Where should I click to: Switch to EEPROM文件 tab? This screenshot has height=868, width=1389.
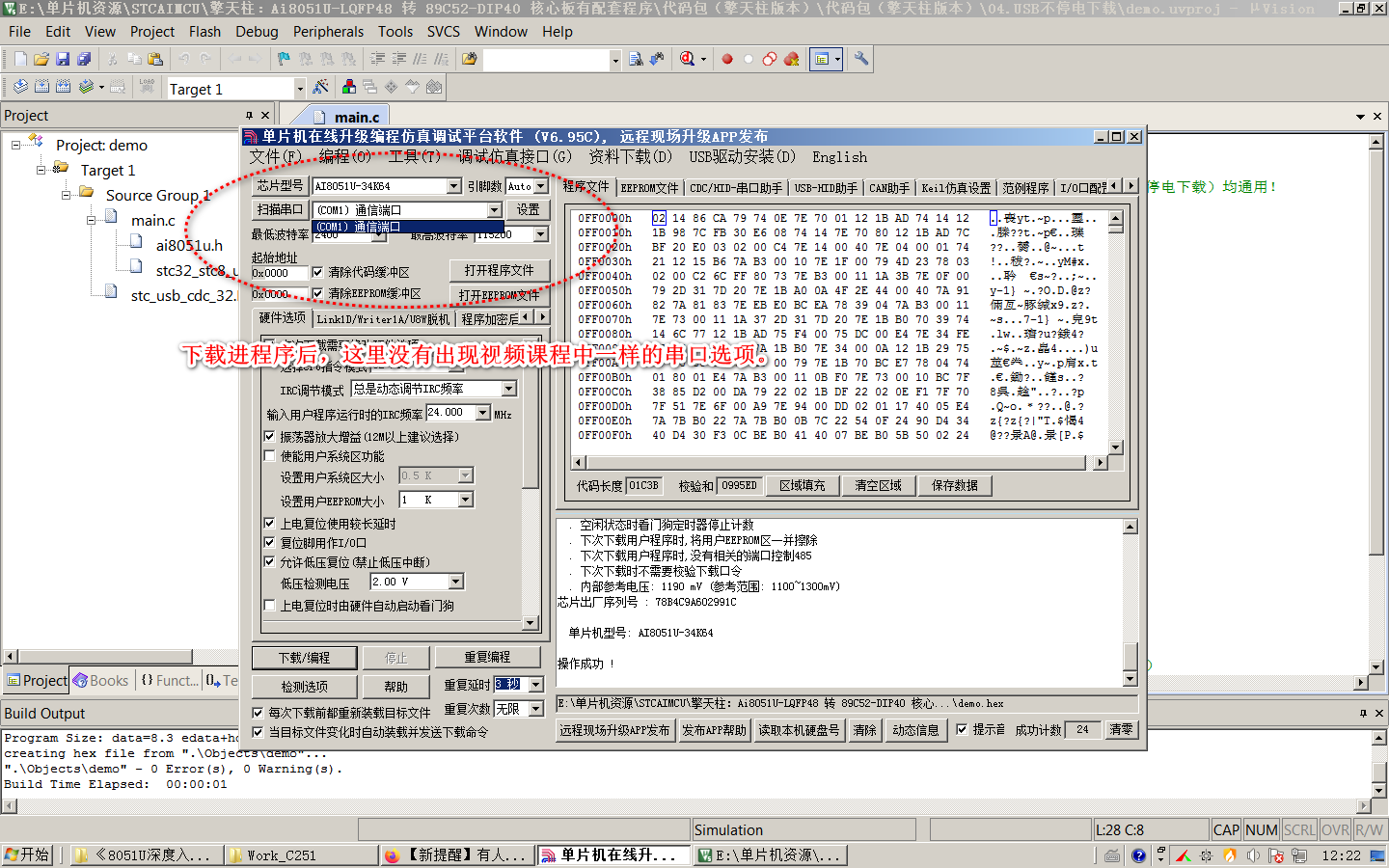(649, 187)
